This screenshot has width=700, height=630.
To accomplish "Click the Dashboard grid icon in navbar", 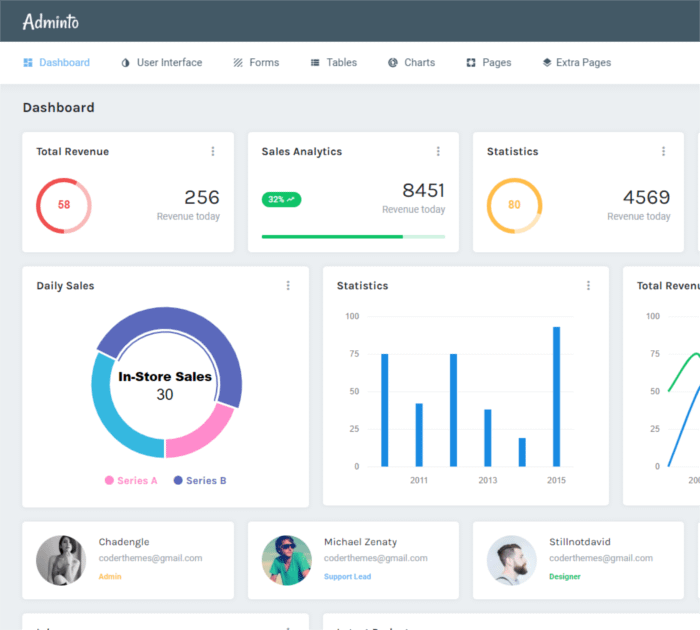I will [28, 63].
